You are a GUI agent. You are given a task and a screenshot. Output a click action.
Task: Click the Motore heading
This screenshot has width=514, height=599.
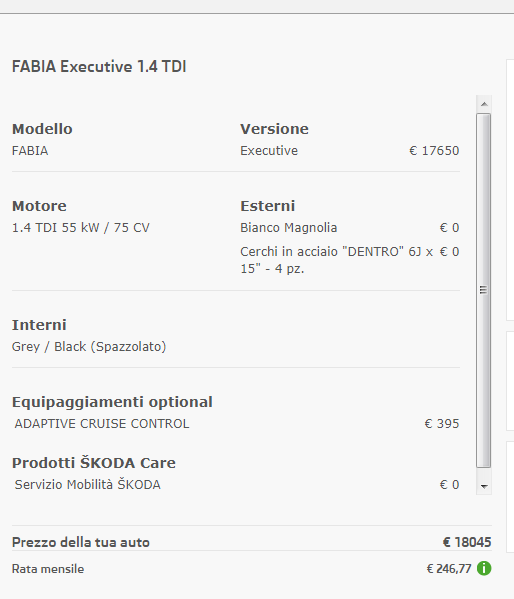tap(39, 206)
